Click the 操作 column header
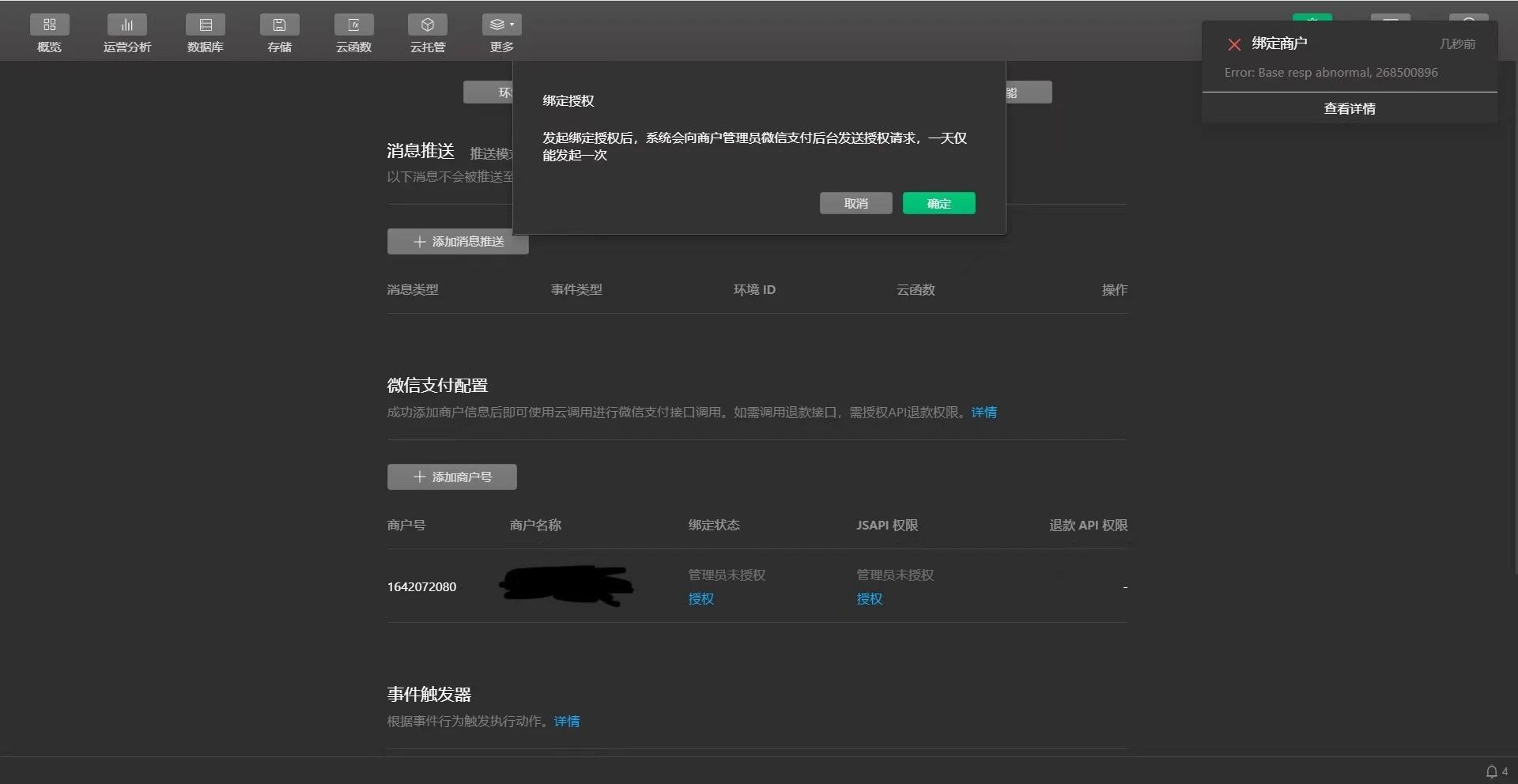The image size is (1518, 784). (1115, 289)
